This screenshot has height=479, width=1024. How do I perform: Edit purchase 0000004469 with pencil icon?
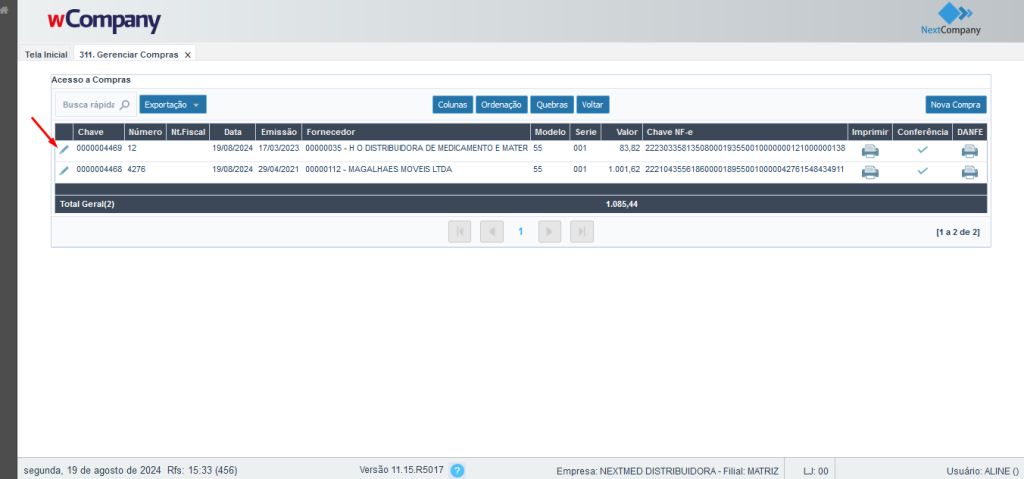click(64, 149)
